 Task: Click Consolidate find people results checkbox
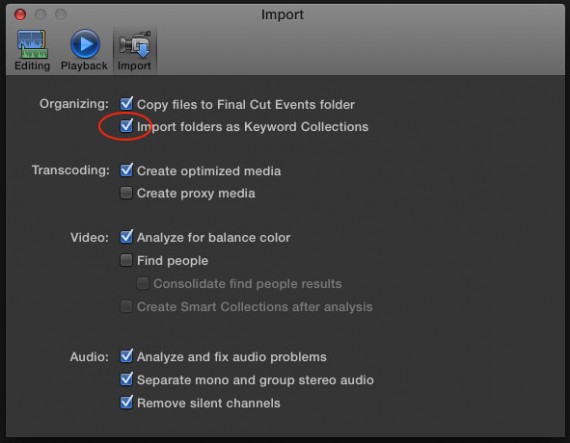pos(142,283)
